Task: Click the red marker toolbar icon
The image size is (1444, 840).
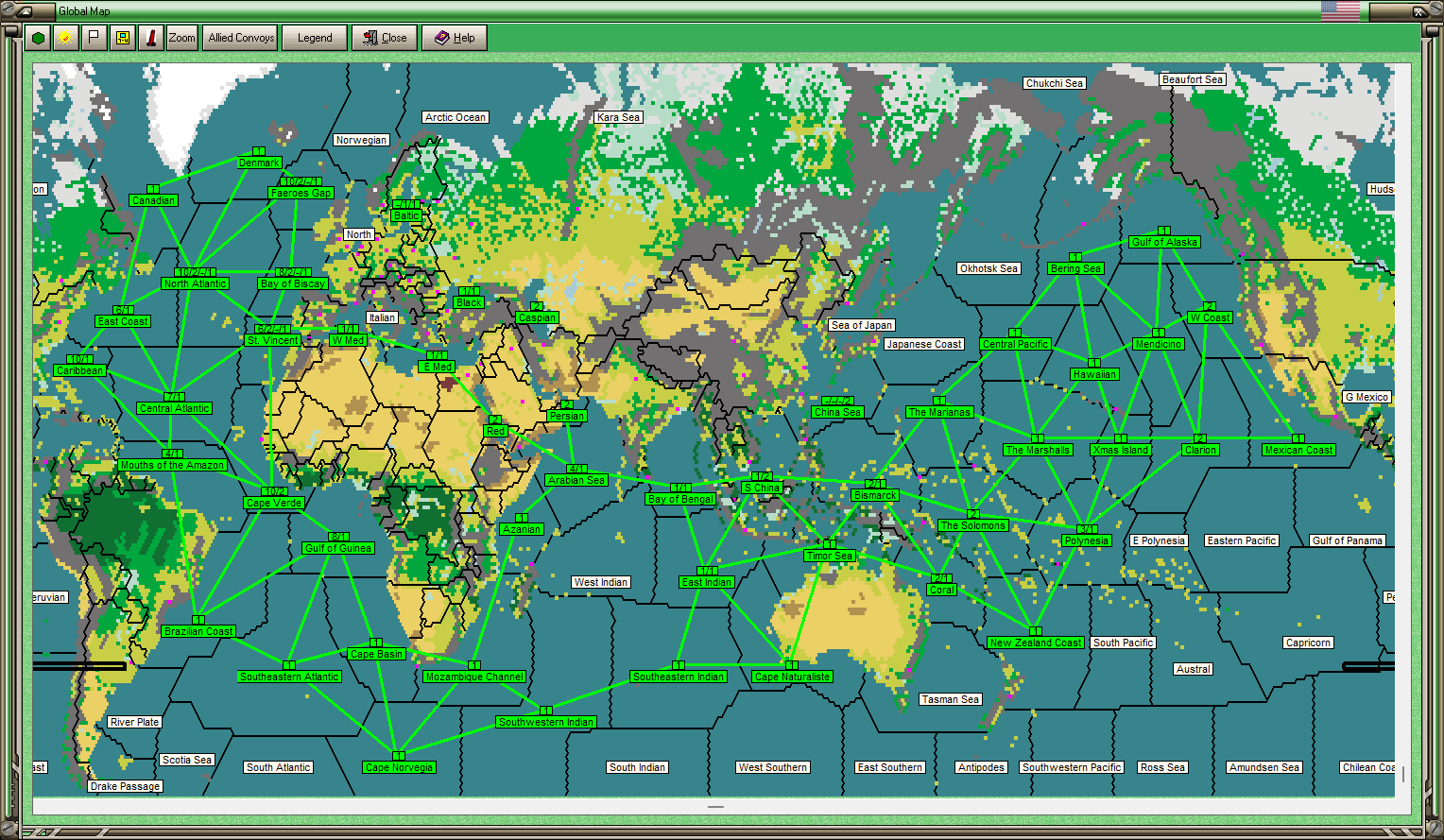Action: pos(150,38)
